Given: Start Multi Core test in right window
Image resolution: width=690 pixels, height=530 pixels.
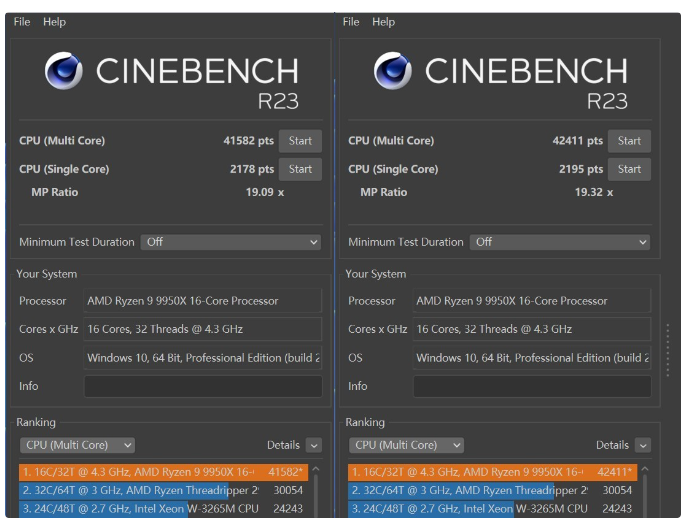Looking at the screenshot, I should (629, 141).
